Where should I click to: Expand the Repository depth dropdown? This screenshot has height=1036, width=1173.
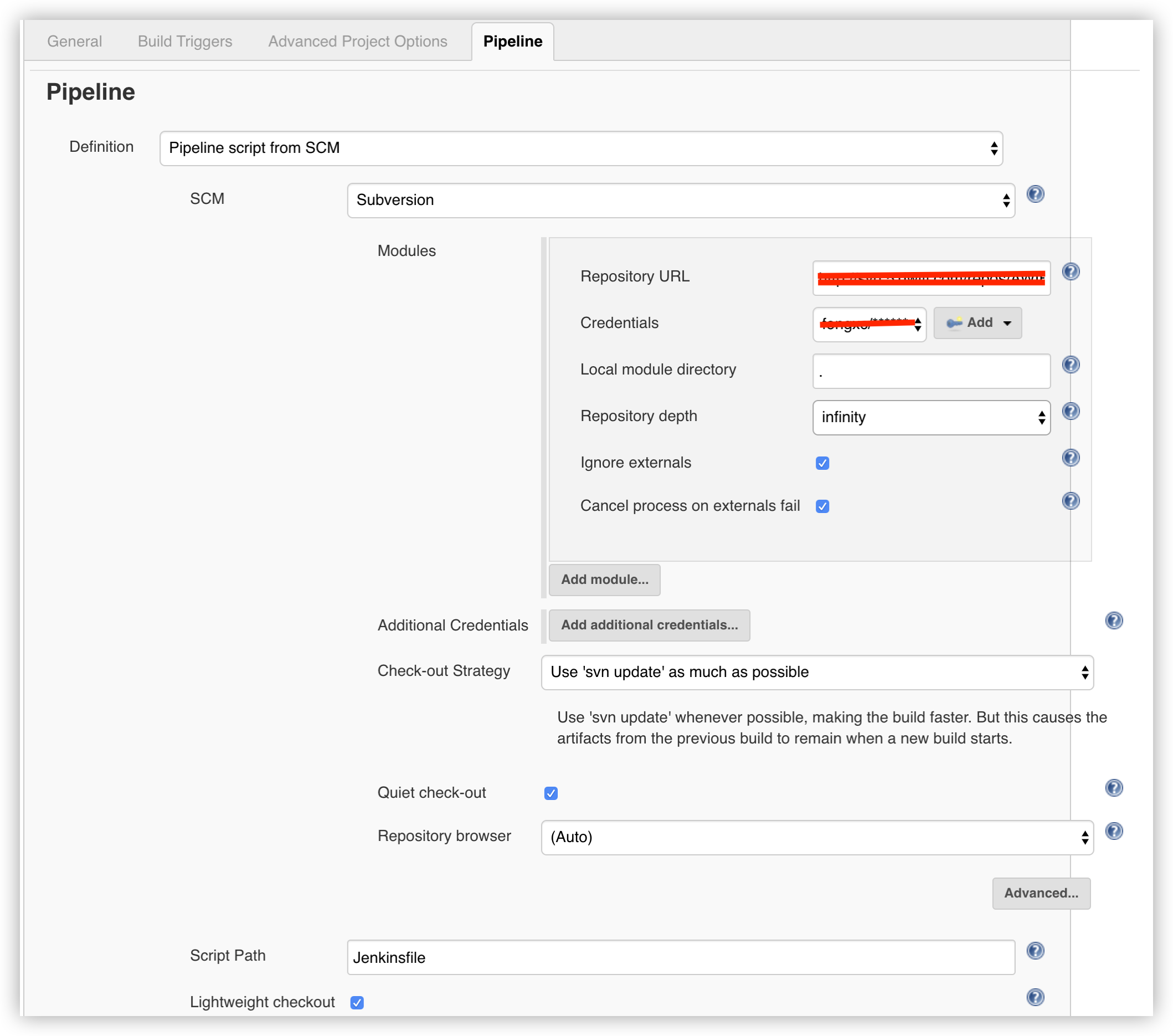point(931,417)
